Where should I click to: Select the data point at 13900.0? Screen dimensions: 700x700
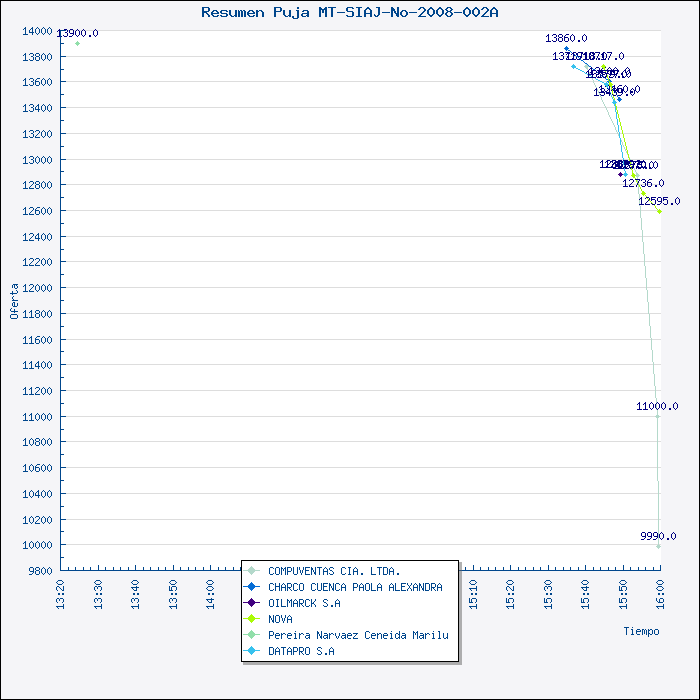pyautogui.click(x=77, y=43)
